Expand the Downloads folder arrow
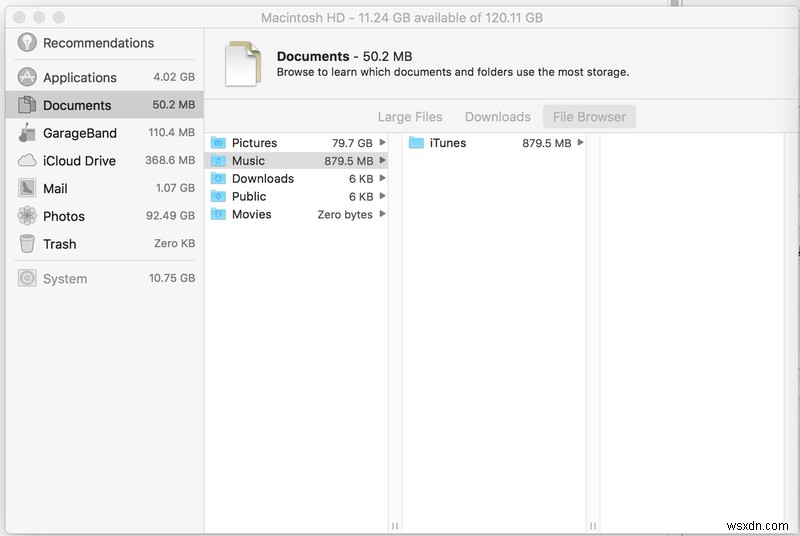The width and height of the screenshot is (800, 536). (382, 178)
